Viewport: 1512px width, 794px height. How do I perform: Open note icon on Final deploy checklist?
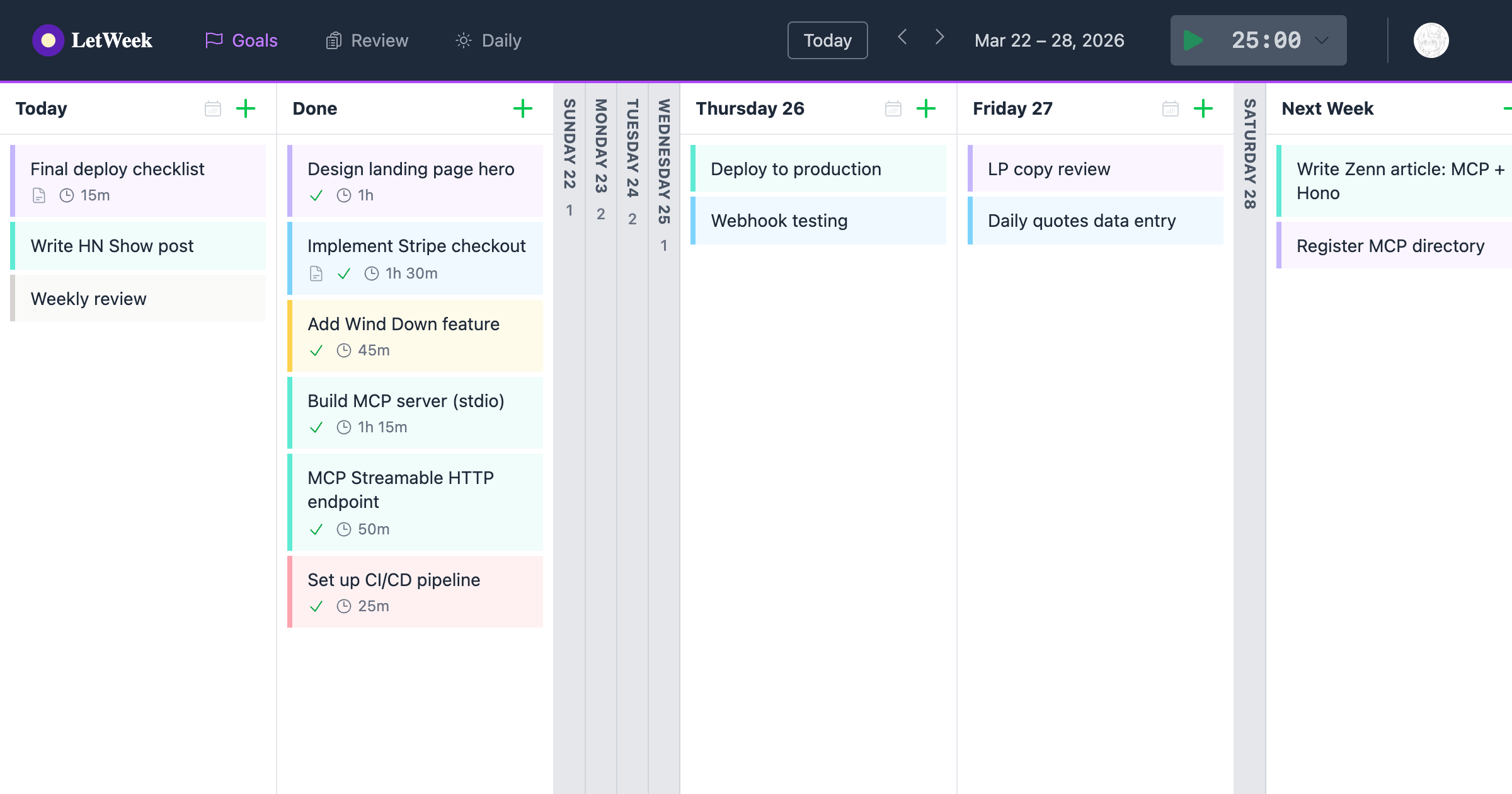pyautogui.click(x=39, y=195)
